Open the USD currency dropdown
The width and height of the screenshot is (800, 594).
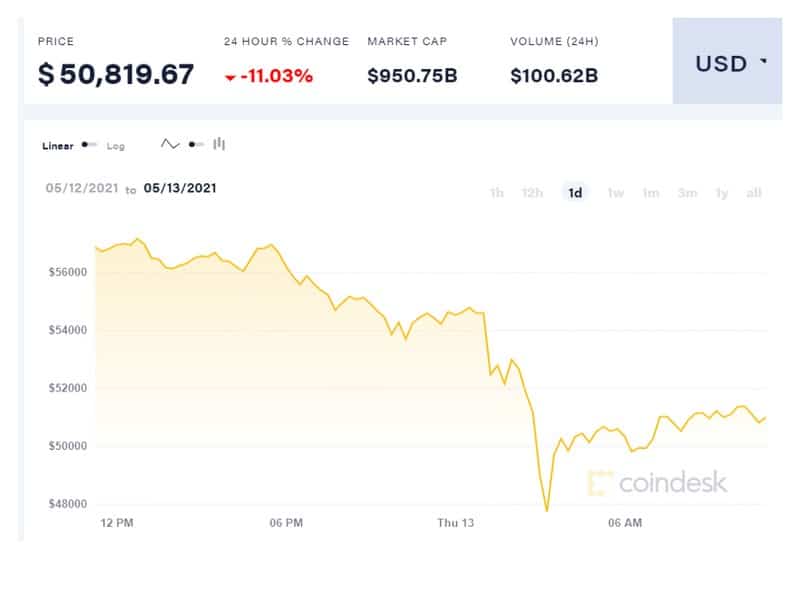[x=727, y=61]
